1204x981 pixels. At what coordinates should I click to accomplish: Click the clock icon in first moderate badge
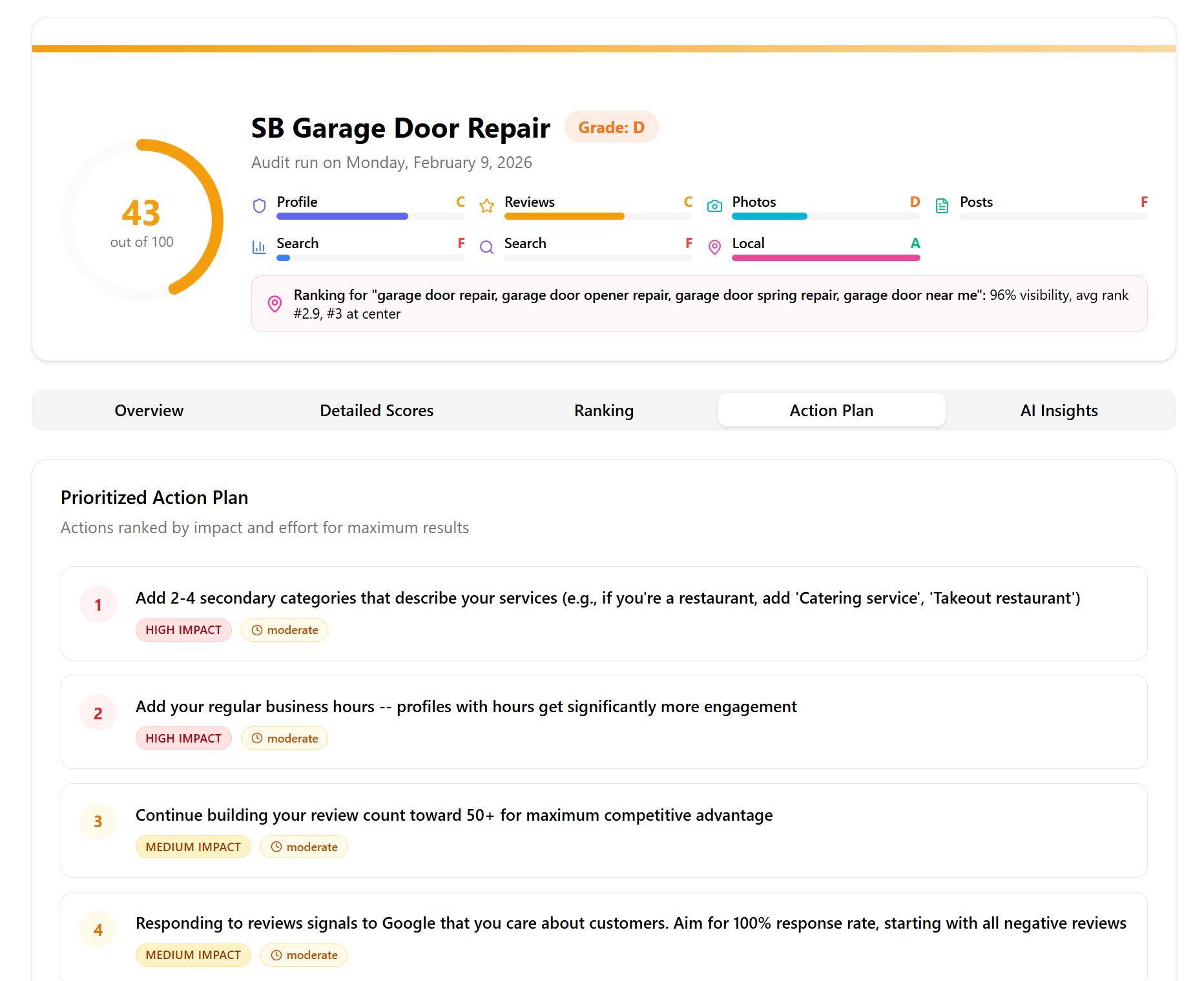256,629
